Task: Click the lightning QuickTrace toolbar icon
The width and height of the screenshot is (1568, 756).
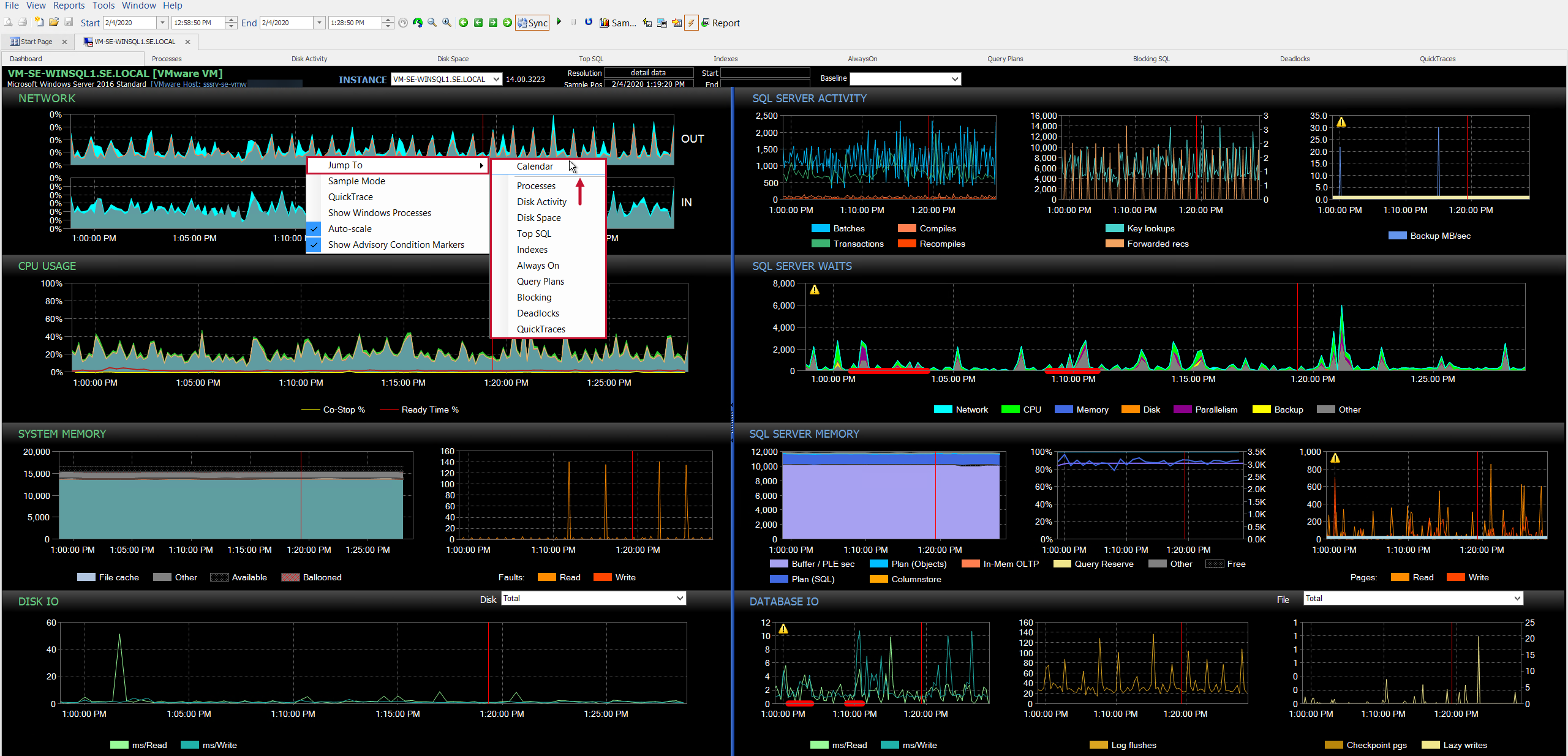Action: [x=691, y=23]
